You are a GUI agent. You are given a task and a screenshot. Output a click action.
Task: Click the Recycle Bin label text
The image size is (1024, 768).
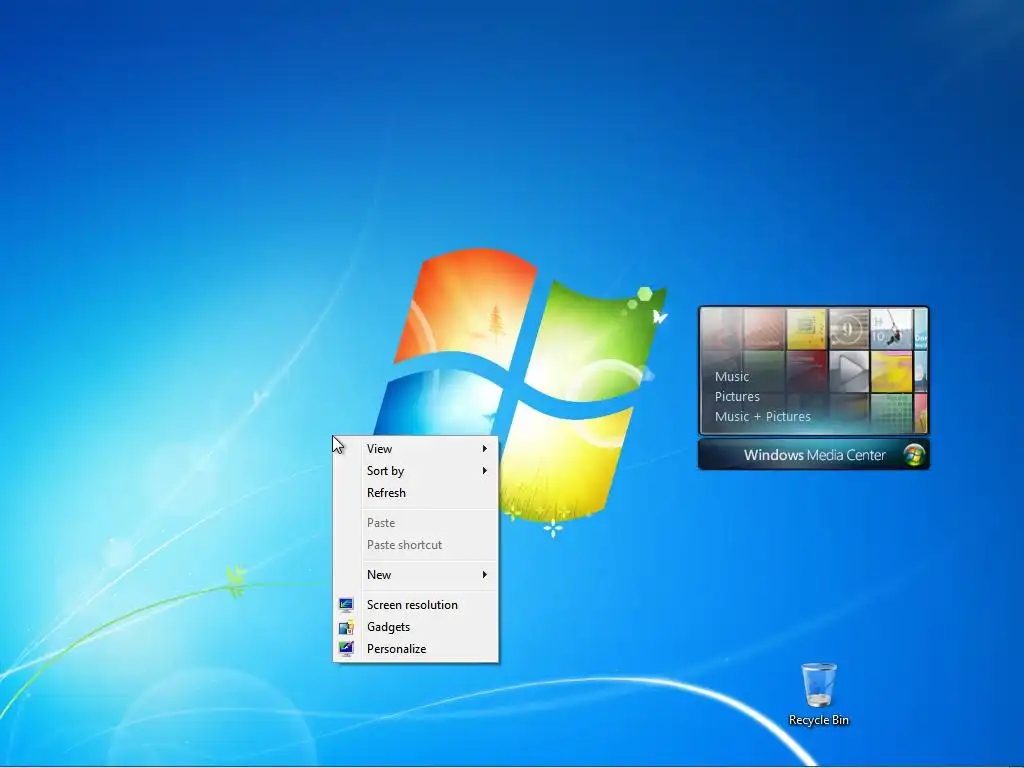tap(818, 720)
